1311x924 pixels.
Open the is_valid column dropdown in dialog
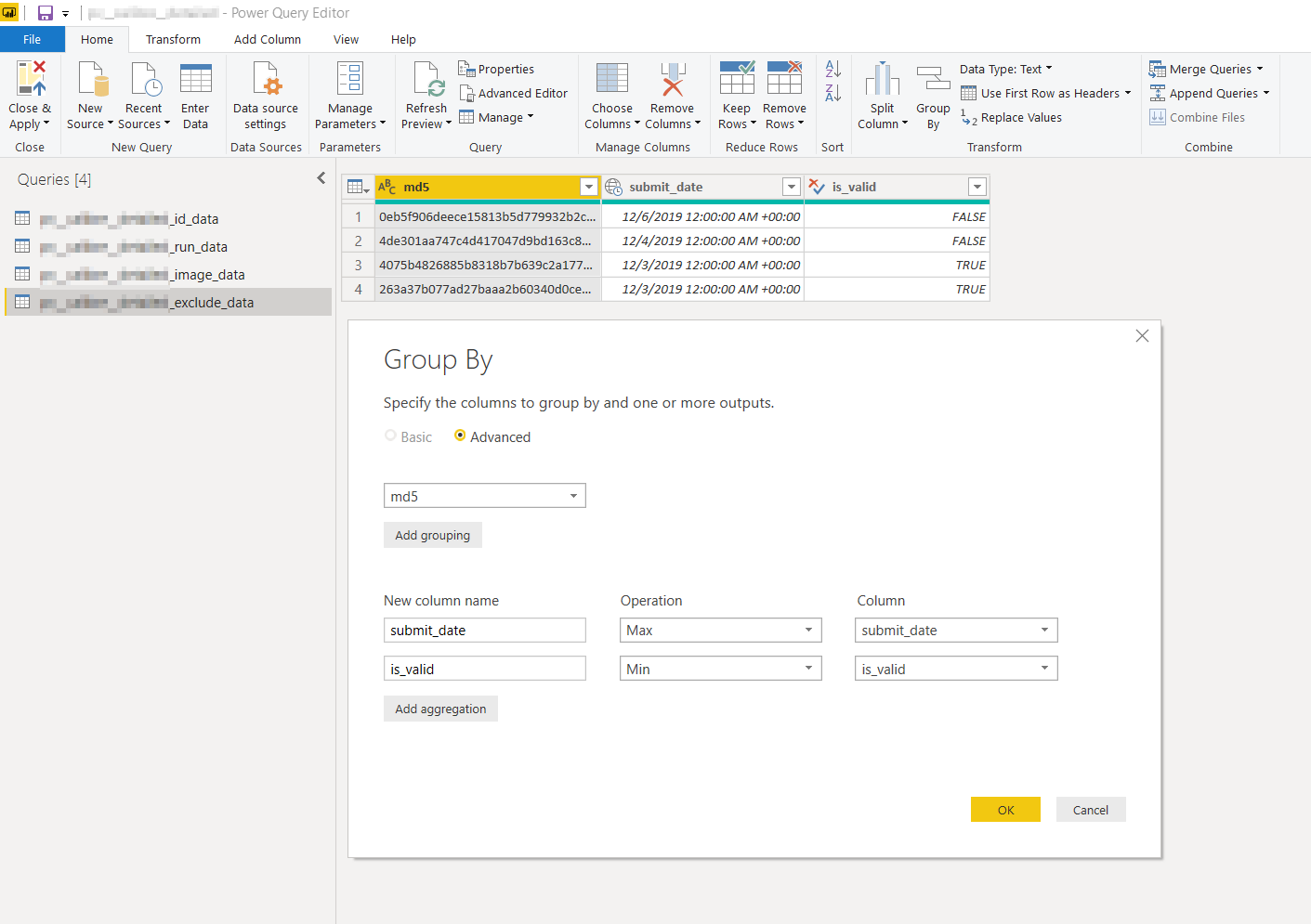tap(956, 669)
